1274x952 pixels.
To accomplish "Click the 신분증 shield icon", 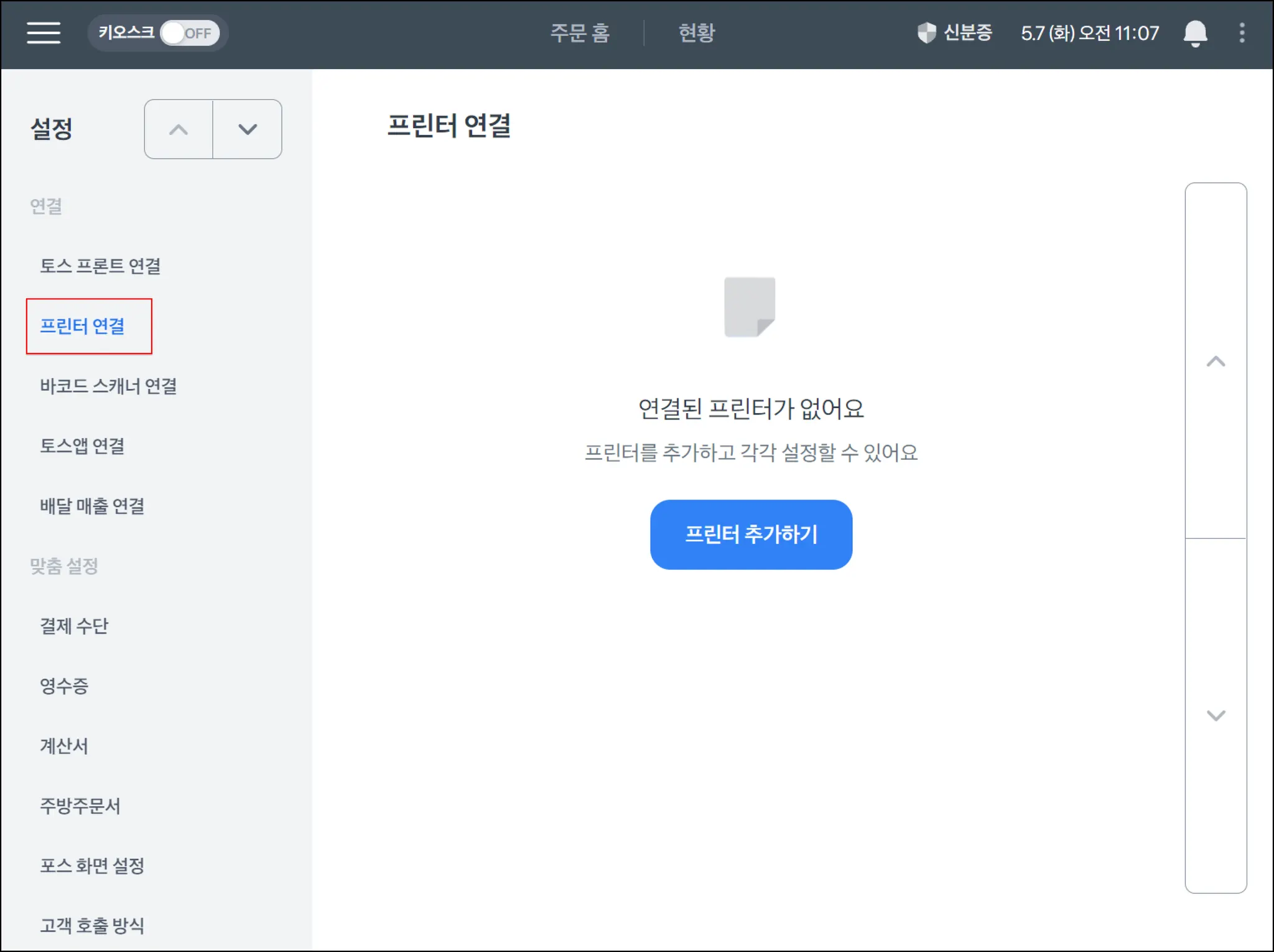I will pos(926,33).
